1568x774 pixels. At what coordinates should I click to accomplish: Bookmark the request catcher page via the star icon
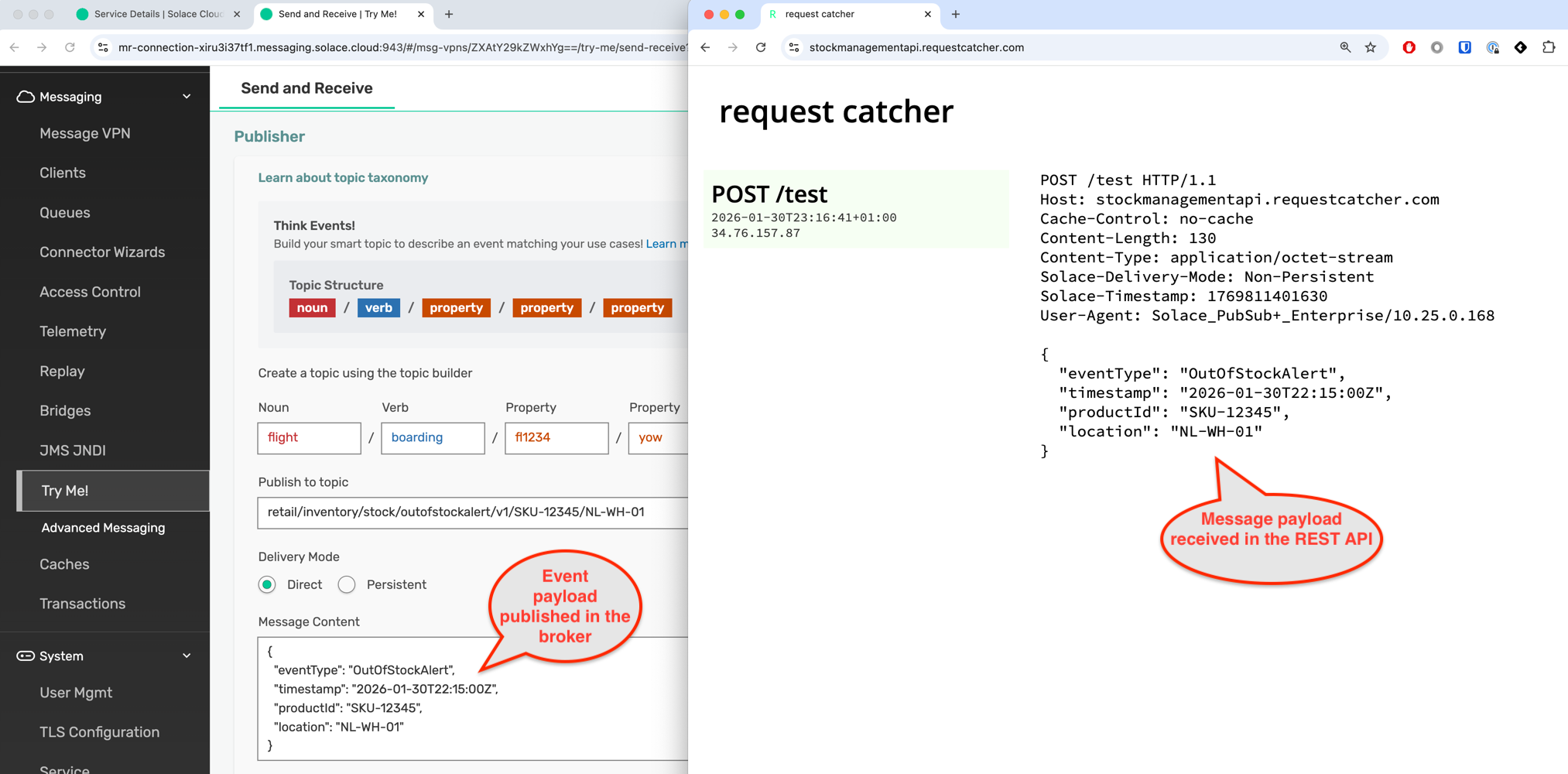tap(1371, 47)
